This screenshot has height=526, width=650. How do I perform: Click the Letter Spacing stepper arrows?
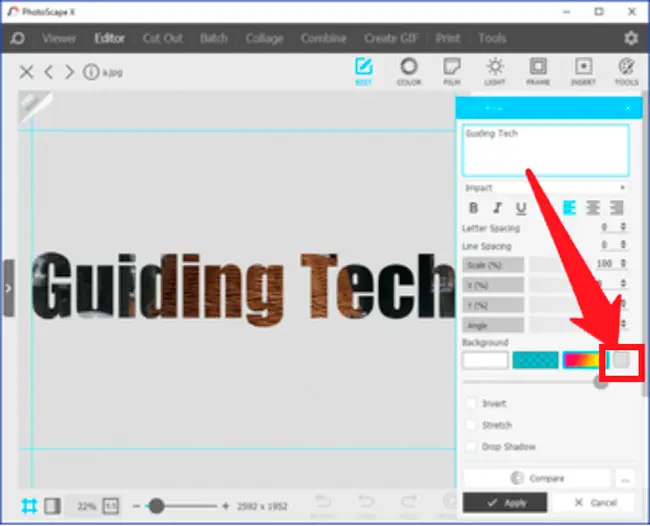[x=623, y=227]
